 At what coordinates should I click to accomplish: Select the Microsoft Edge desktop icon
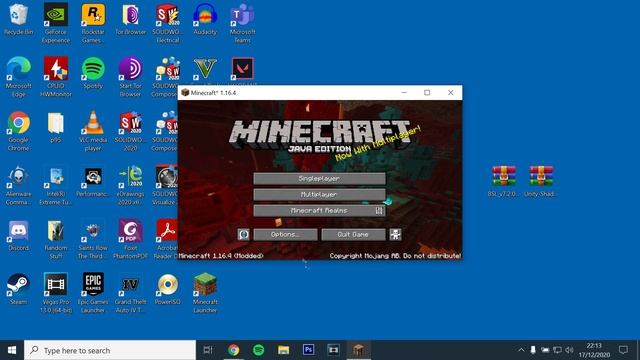pos(18,77)
